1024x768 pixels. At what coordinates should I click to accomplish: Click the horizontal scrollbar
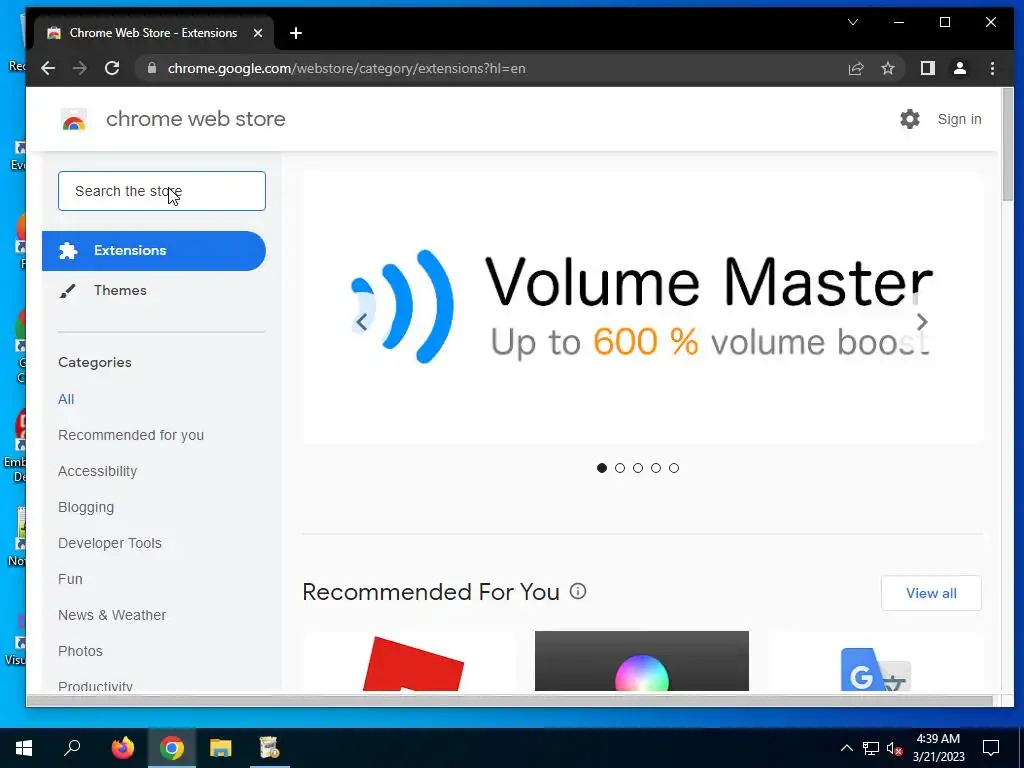coord(509,701)
